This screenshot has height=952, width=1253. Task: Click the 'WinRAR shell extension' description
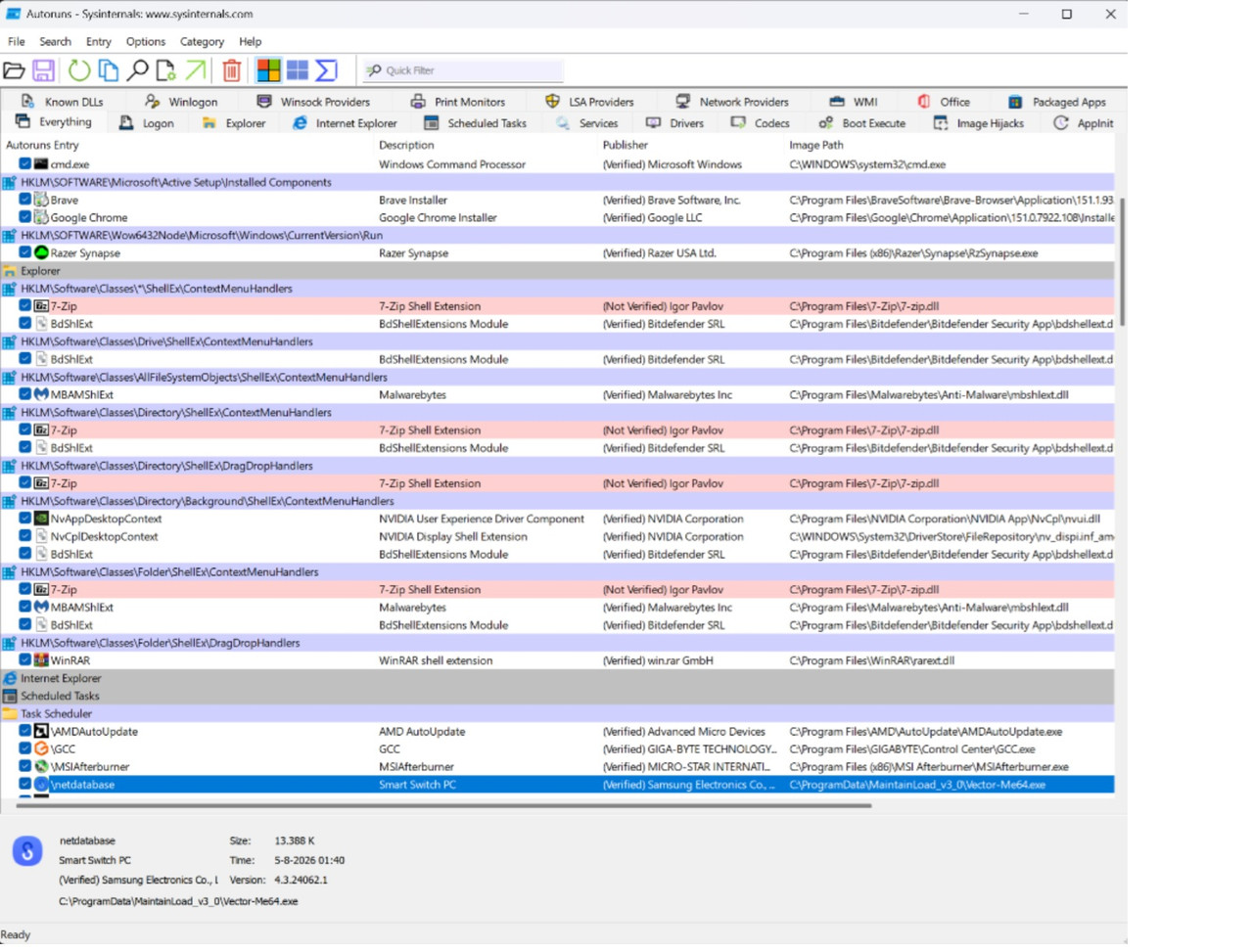[436, 660]
